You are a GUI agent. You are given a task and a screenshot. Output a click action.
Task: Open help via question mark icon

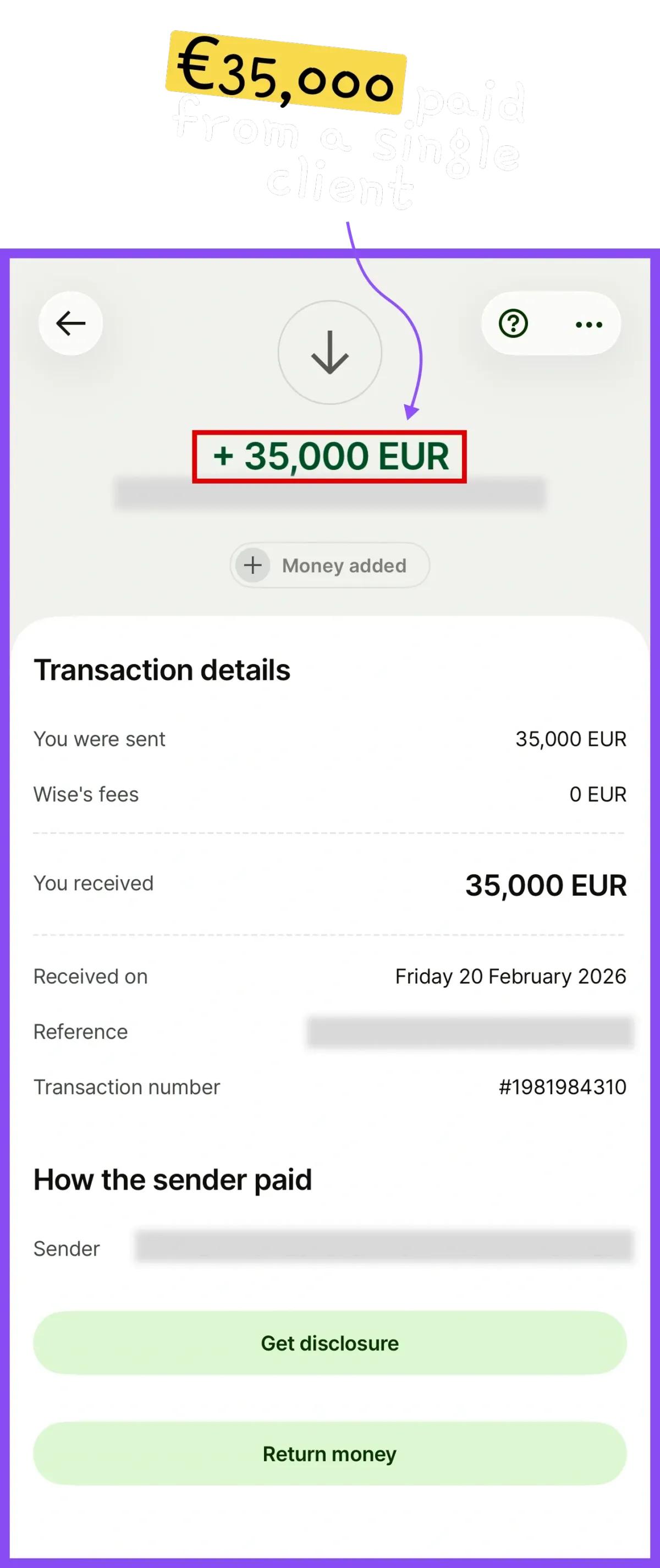[x=513, y=323]
